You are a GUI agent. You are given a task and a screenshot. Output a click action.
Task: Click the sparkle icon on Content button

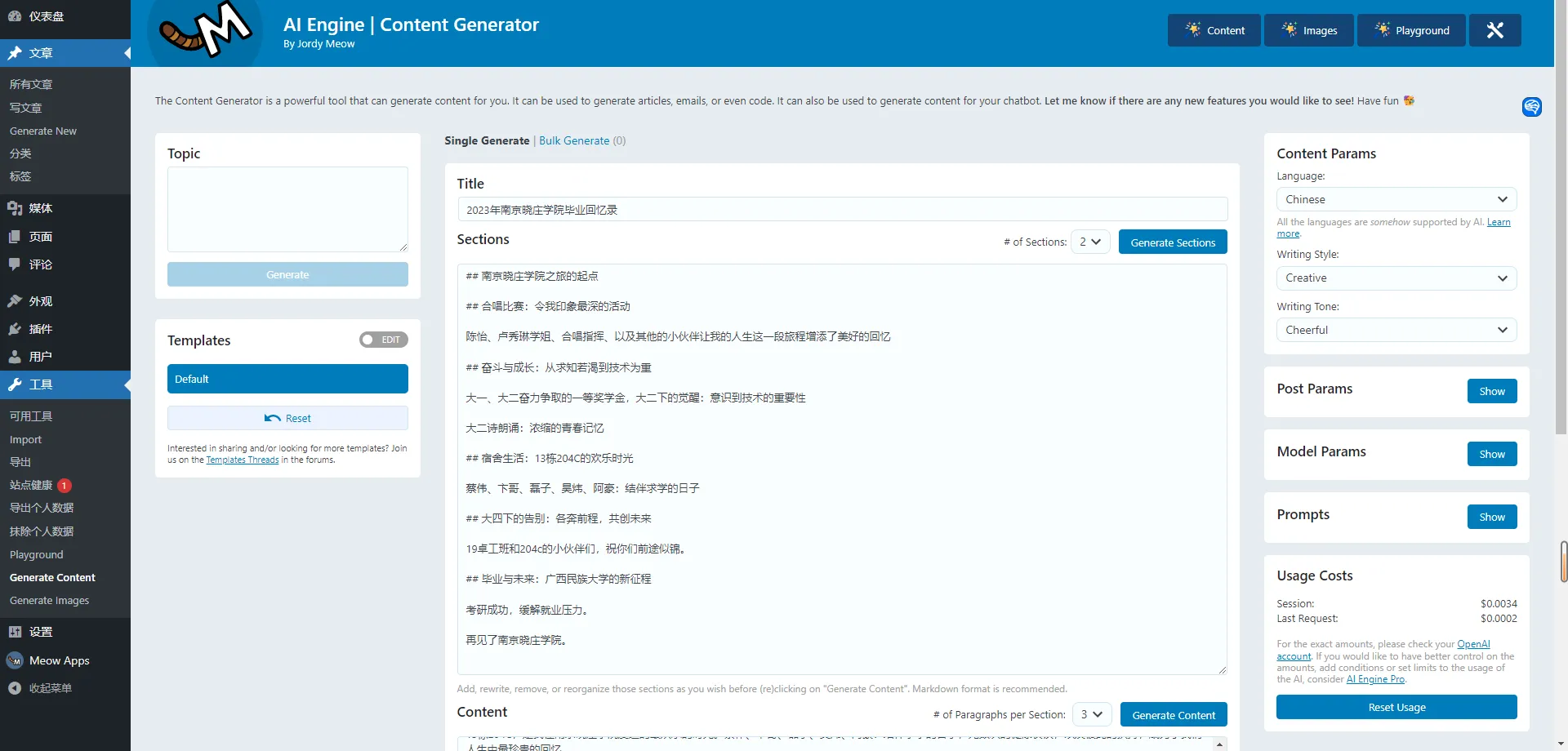tap(1193, 29)
